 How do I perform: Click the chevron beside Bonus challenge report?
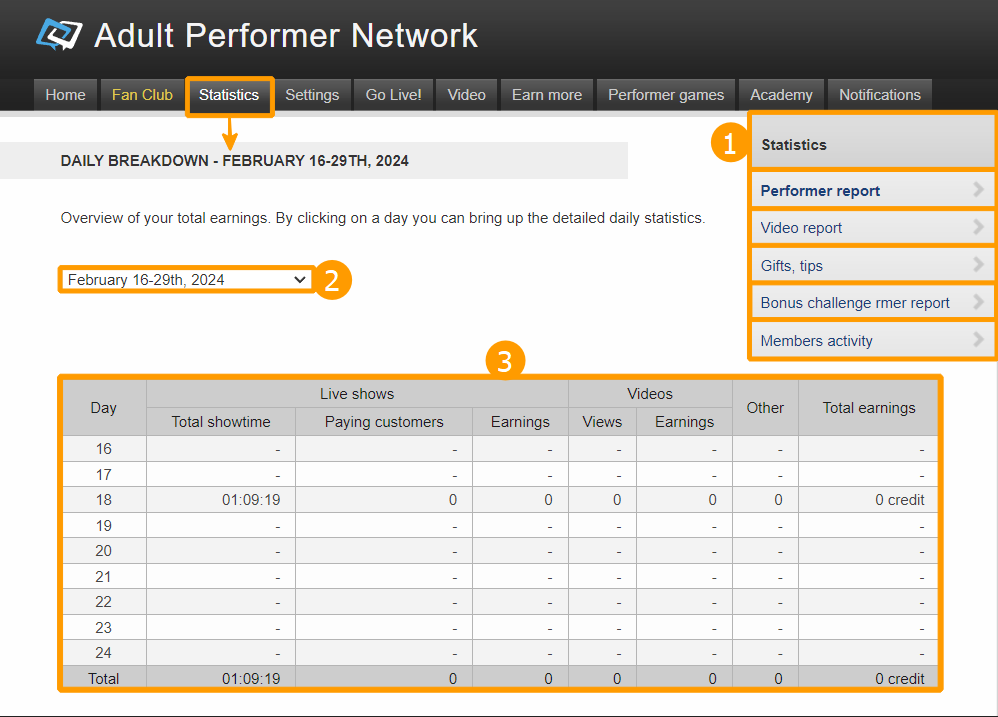point(978,302)
